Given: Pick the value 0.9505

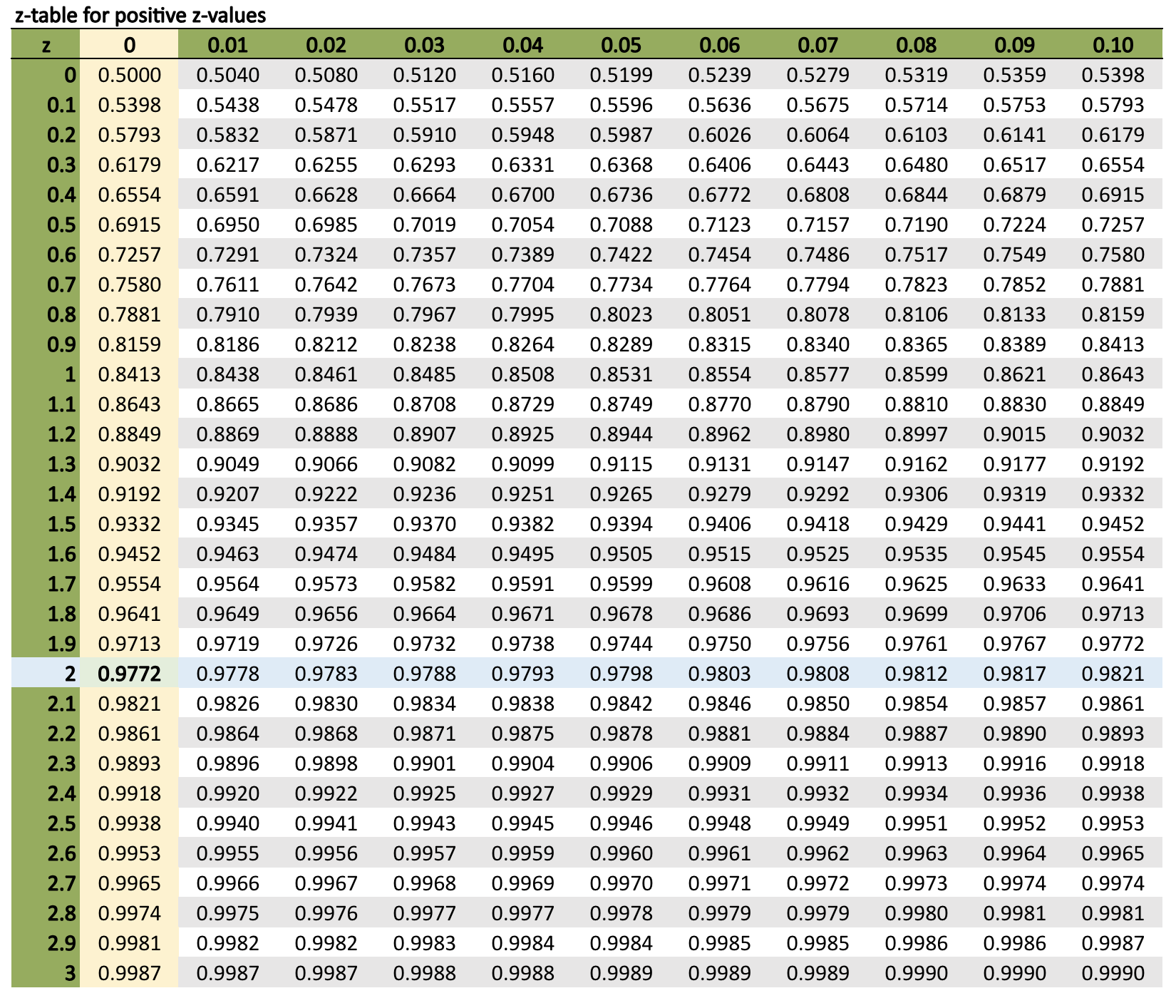Looking at the screenshot, I should 621,554.
